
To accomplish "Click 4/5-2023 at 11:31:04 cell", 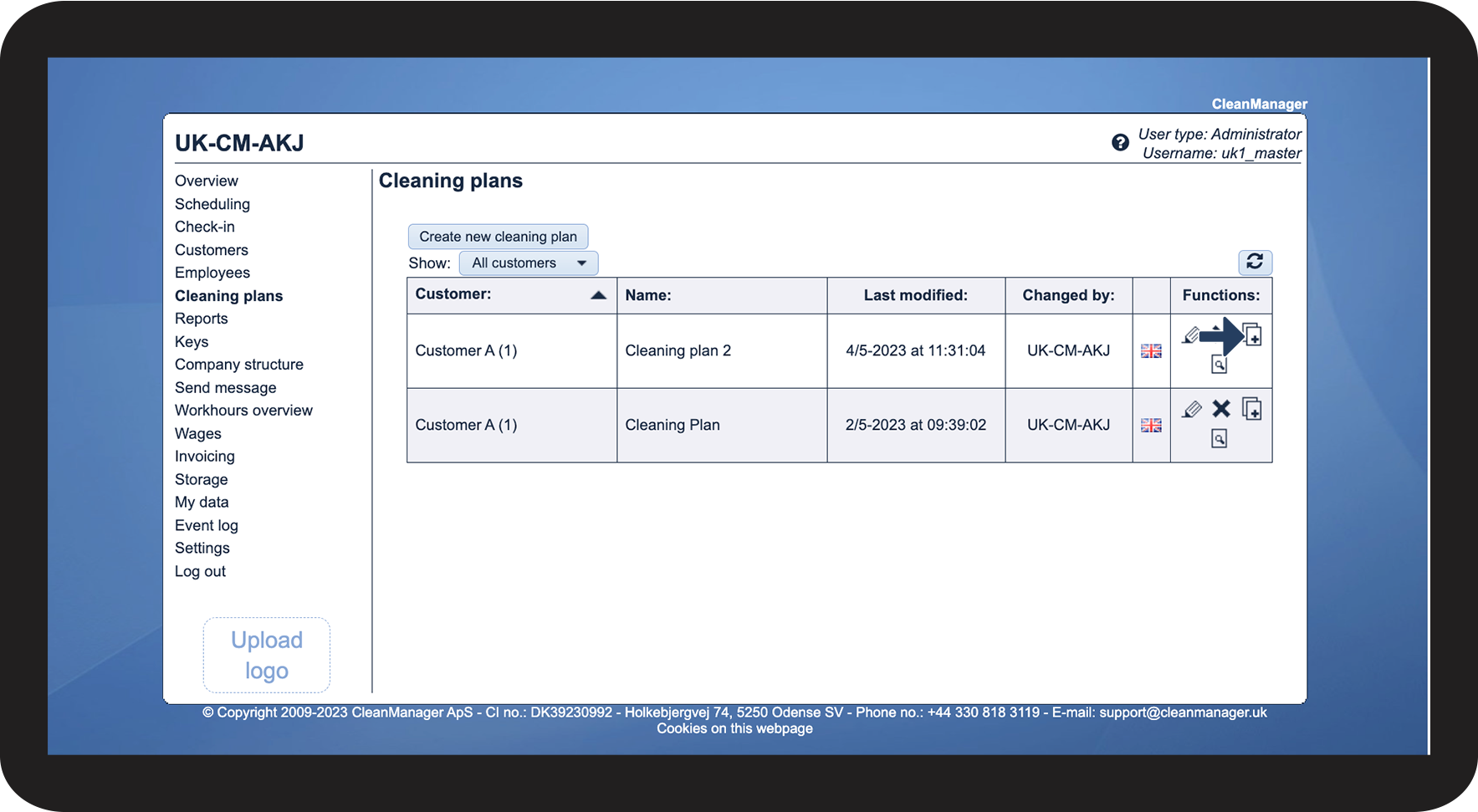I will tap(916, 351).
